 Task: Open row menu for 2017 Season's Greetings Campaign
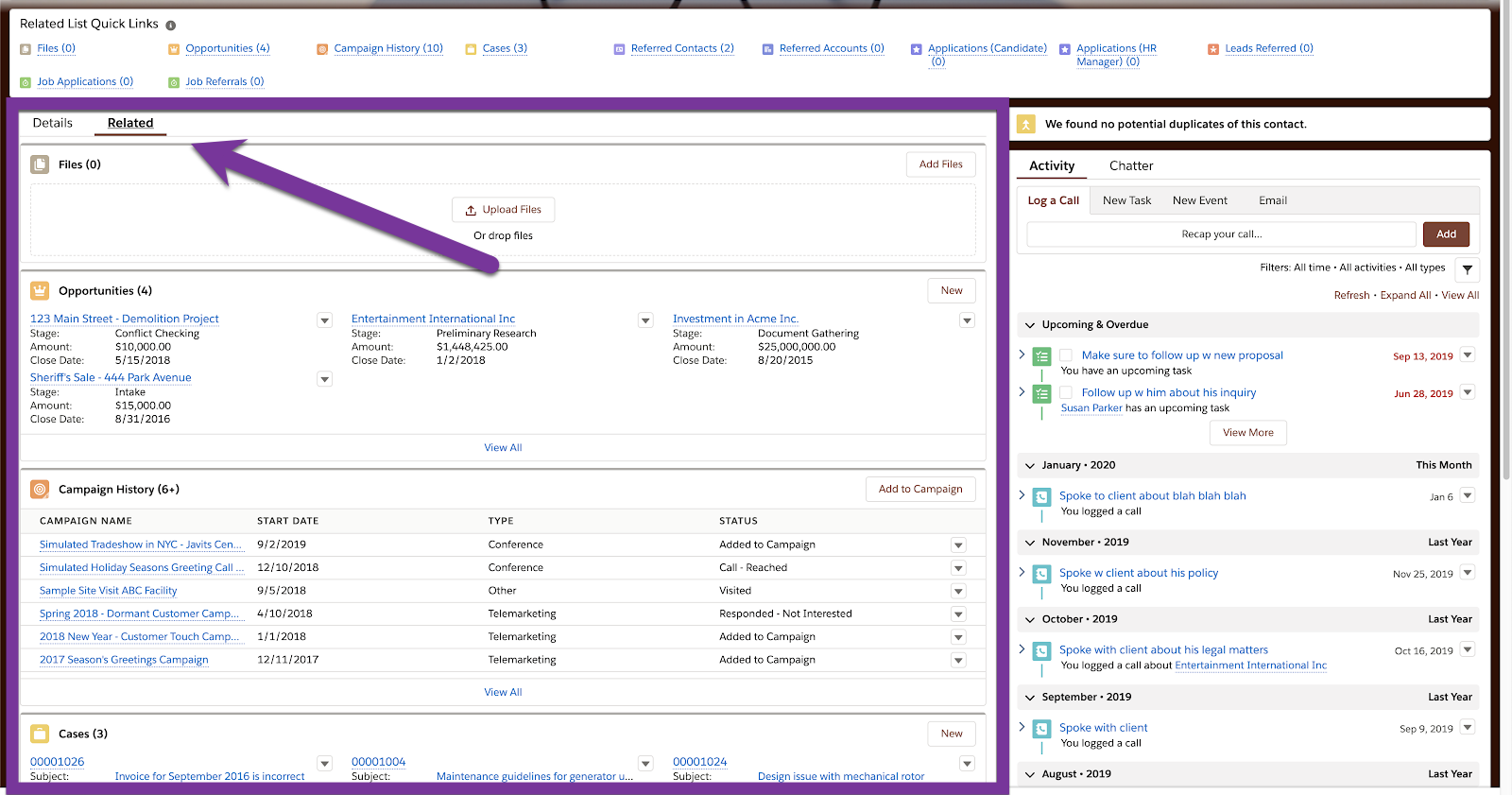click(958, 661)
